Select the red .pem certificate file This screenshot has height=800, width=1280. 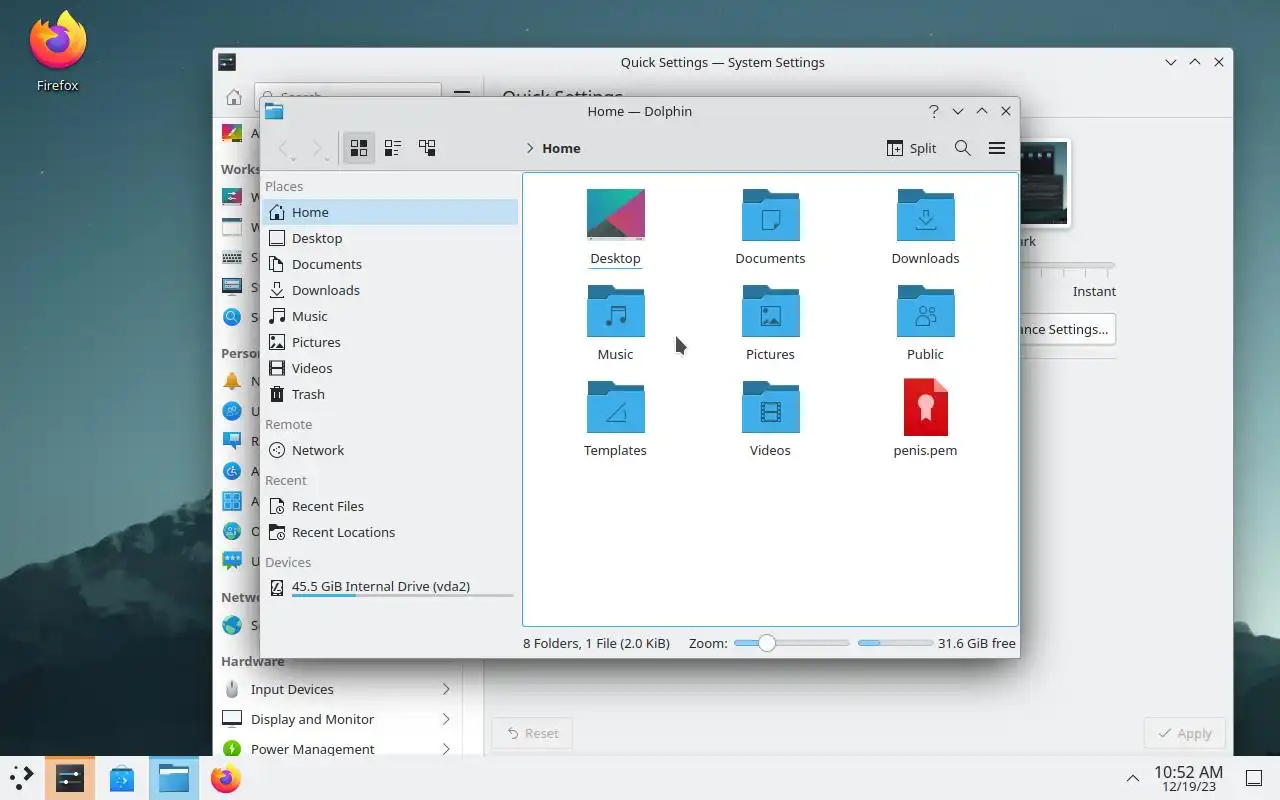coord(925,407)
